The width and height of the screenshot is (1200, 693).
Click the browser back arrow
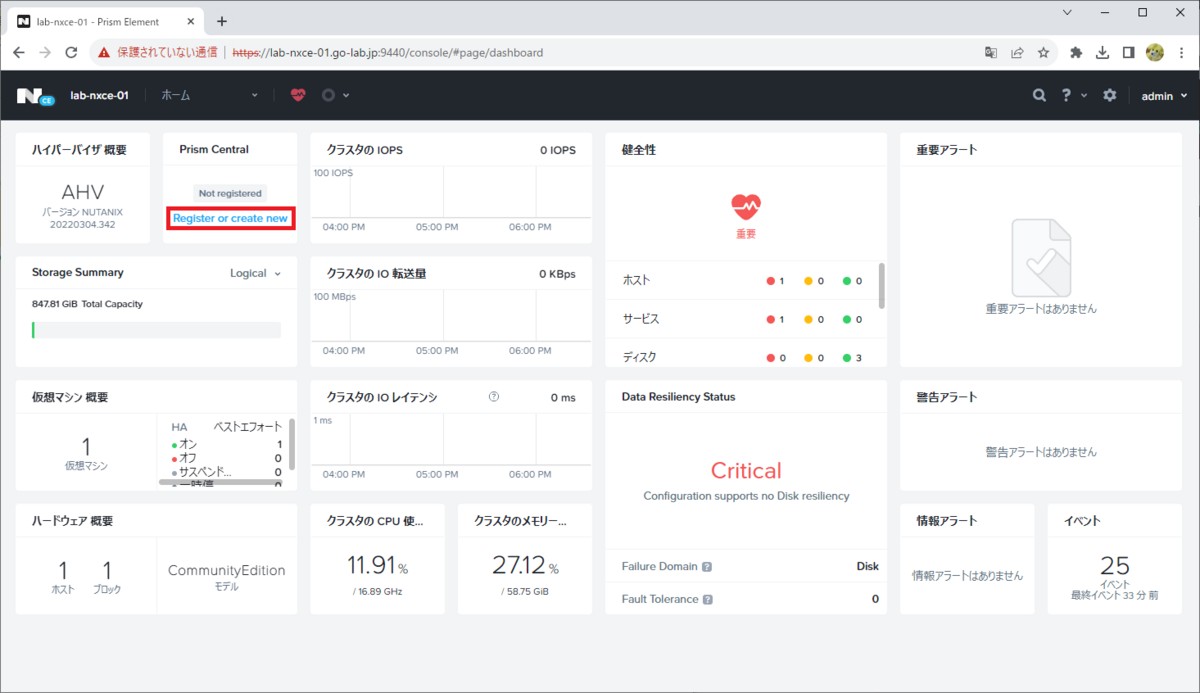[x=19, y=52]
